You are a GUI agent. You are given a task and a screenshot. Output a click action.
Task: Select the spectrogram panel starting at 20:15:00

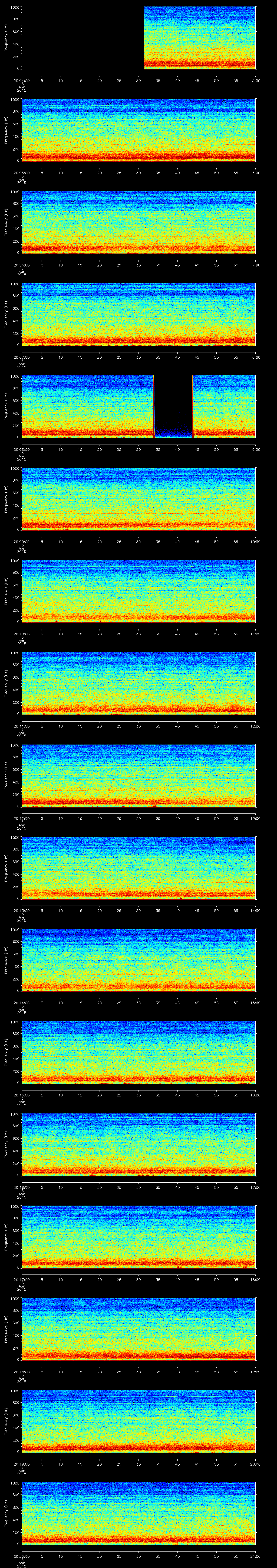139,1052
